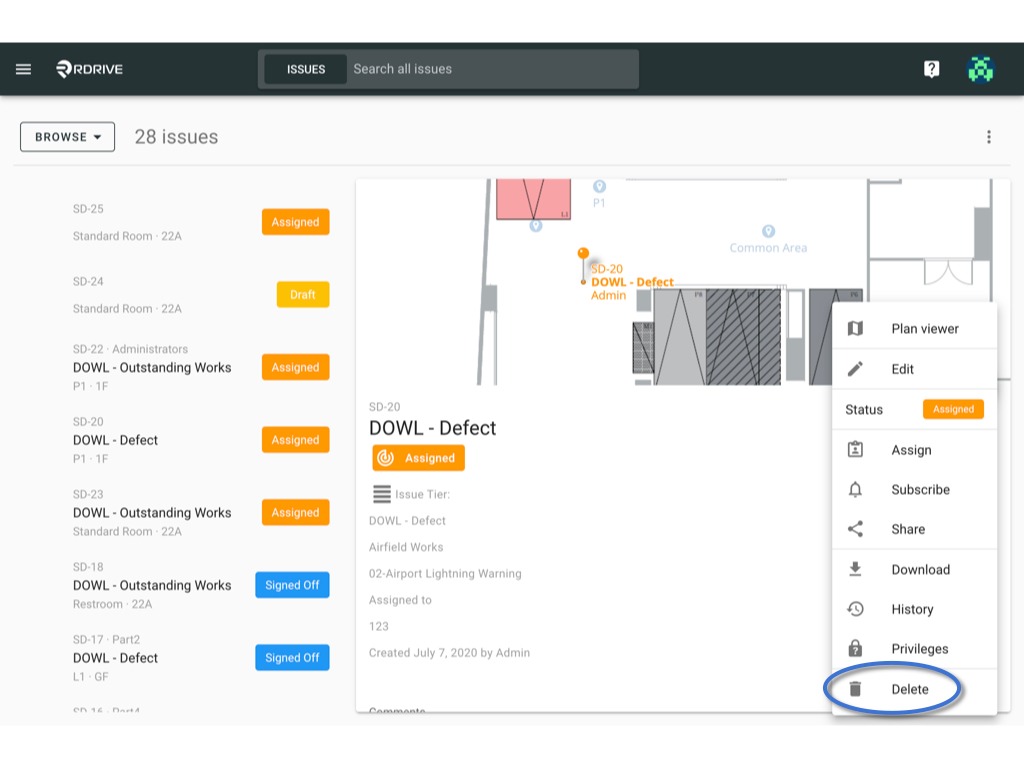Click the Assigned status button under DOWL - Defect
The image size is (1024, 768).
419,458
